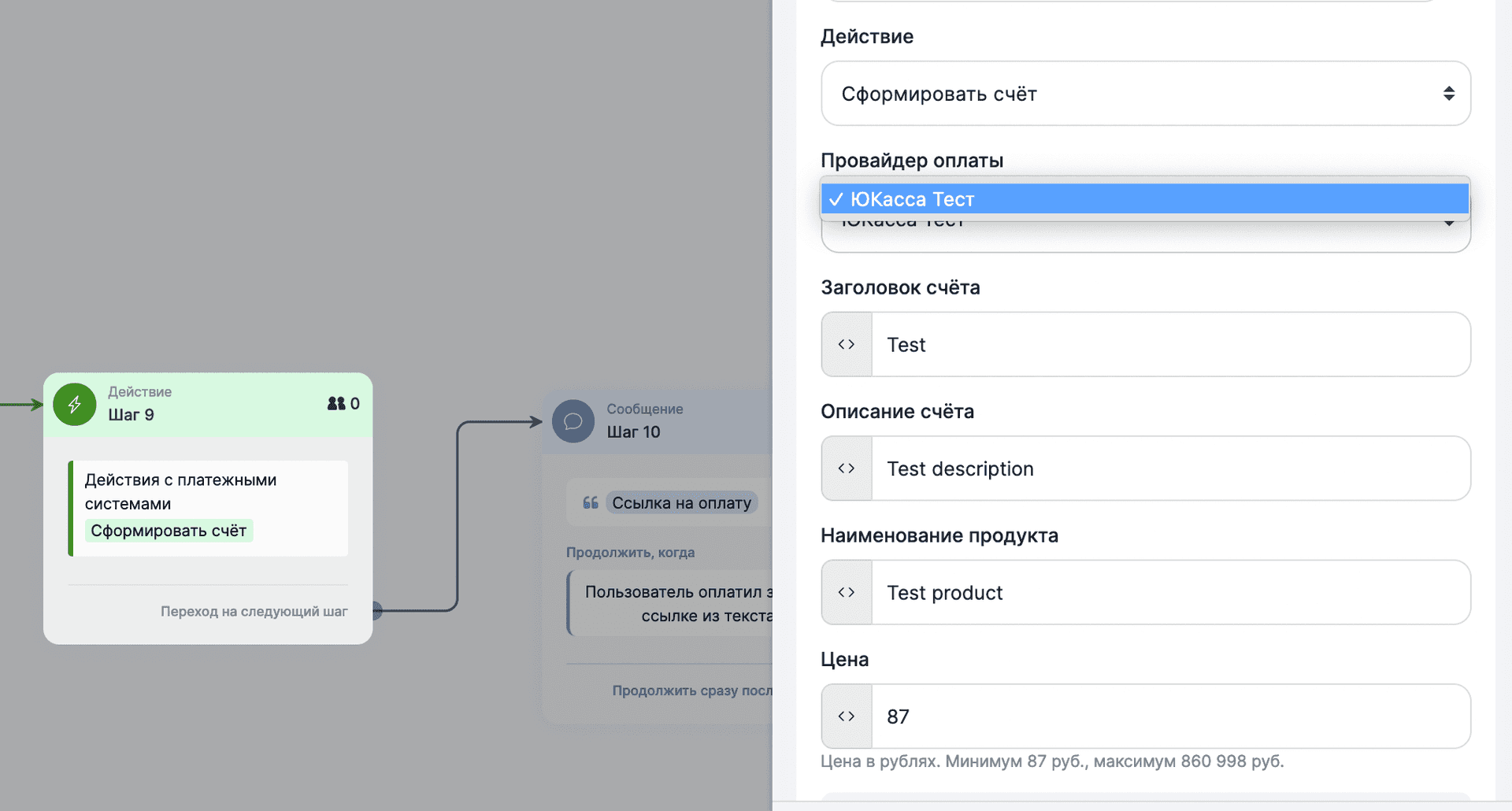Click the price input containing 87
This screenshot has height=811, width=1512.
point(1170,716)
